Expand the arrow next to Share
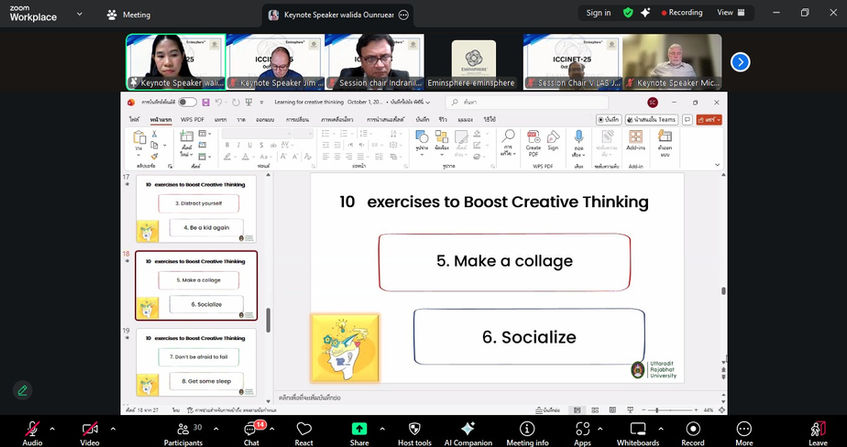Image resolution: width=847 pixels, height=447 pixels. [x=382, y=429]
